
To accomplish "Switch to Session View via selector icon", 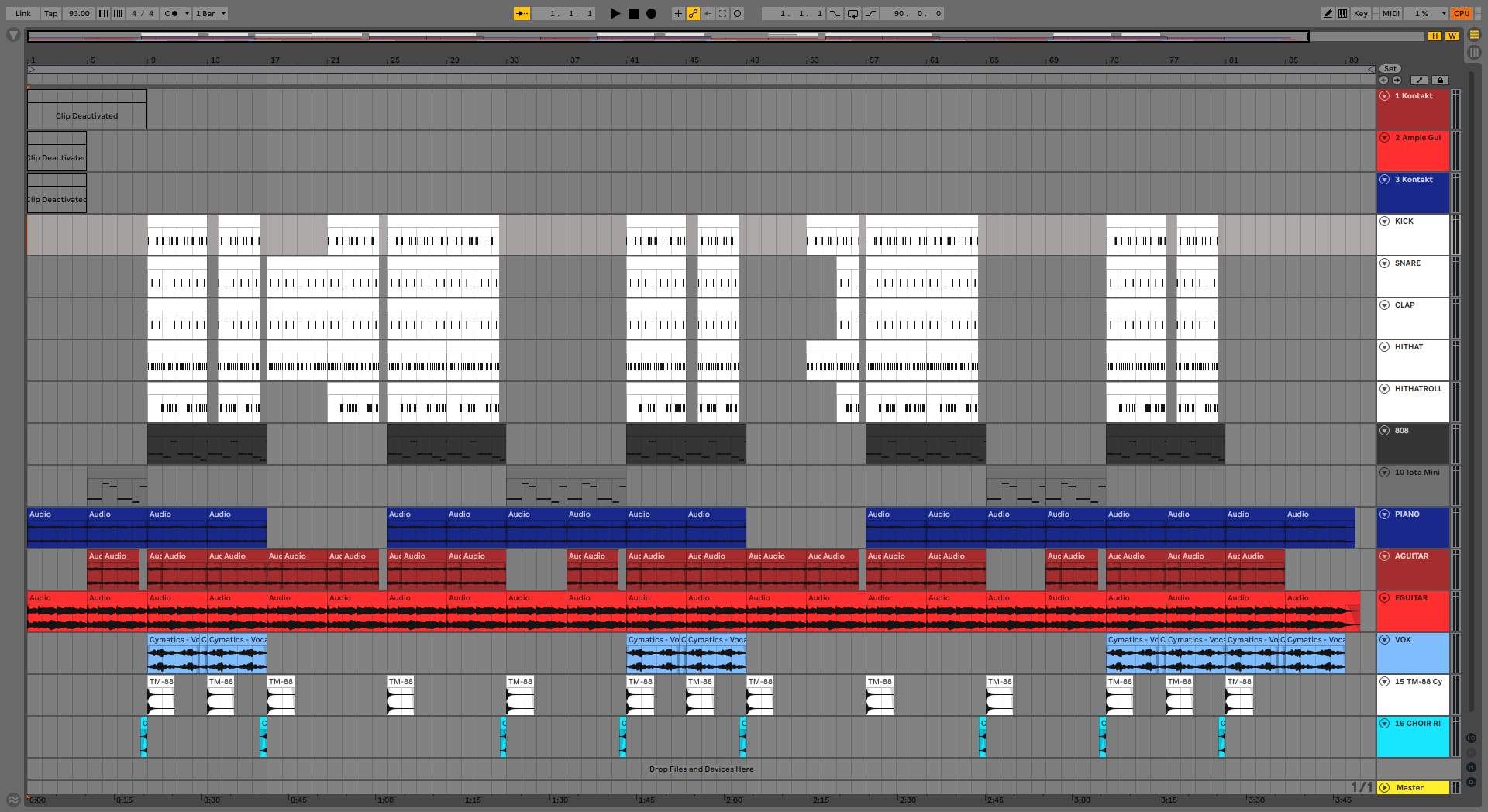I will coord(1474,52).
